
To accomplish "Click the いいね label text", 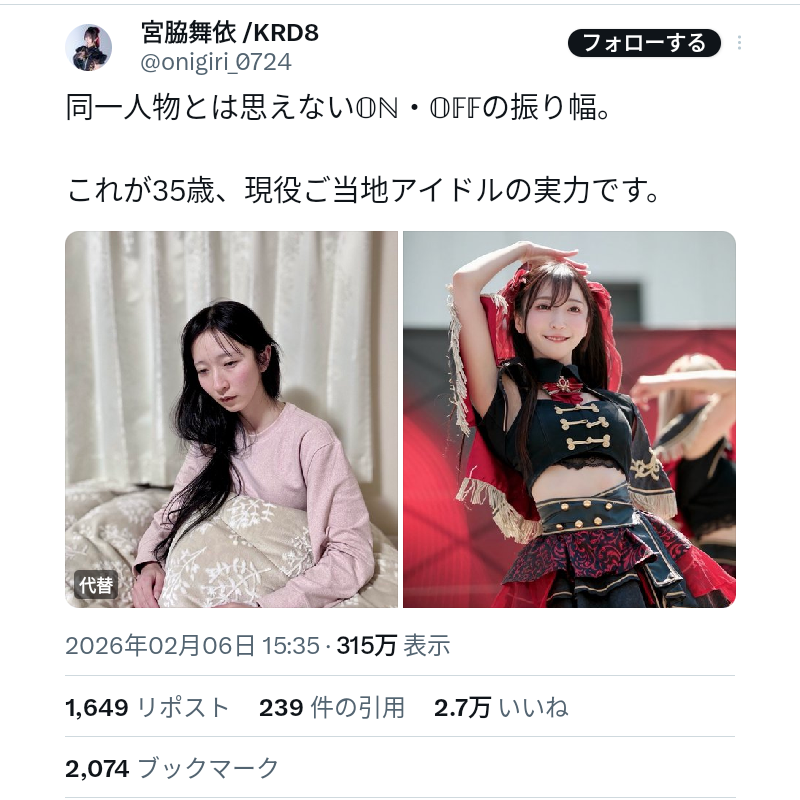I will click(534, 708).
